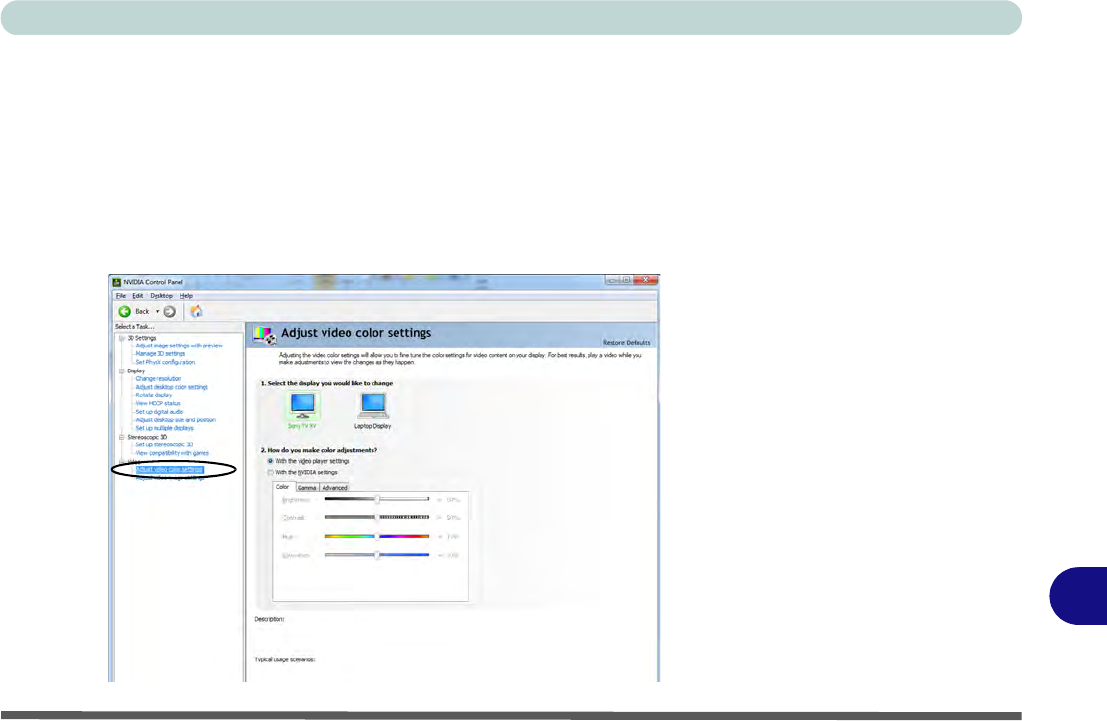Switch to the Advanced tab
The height and width of the screenshot is (721, 1107).
[x=334, y=487]
